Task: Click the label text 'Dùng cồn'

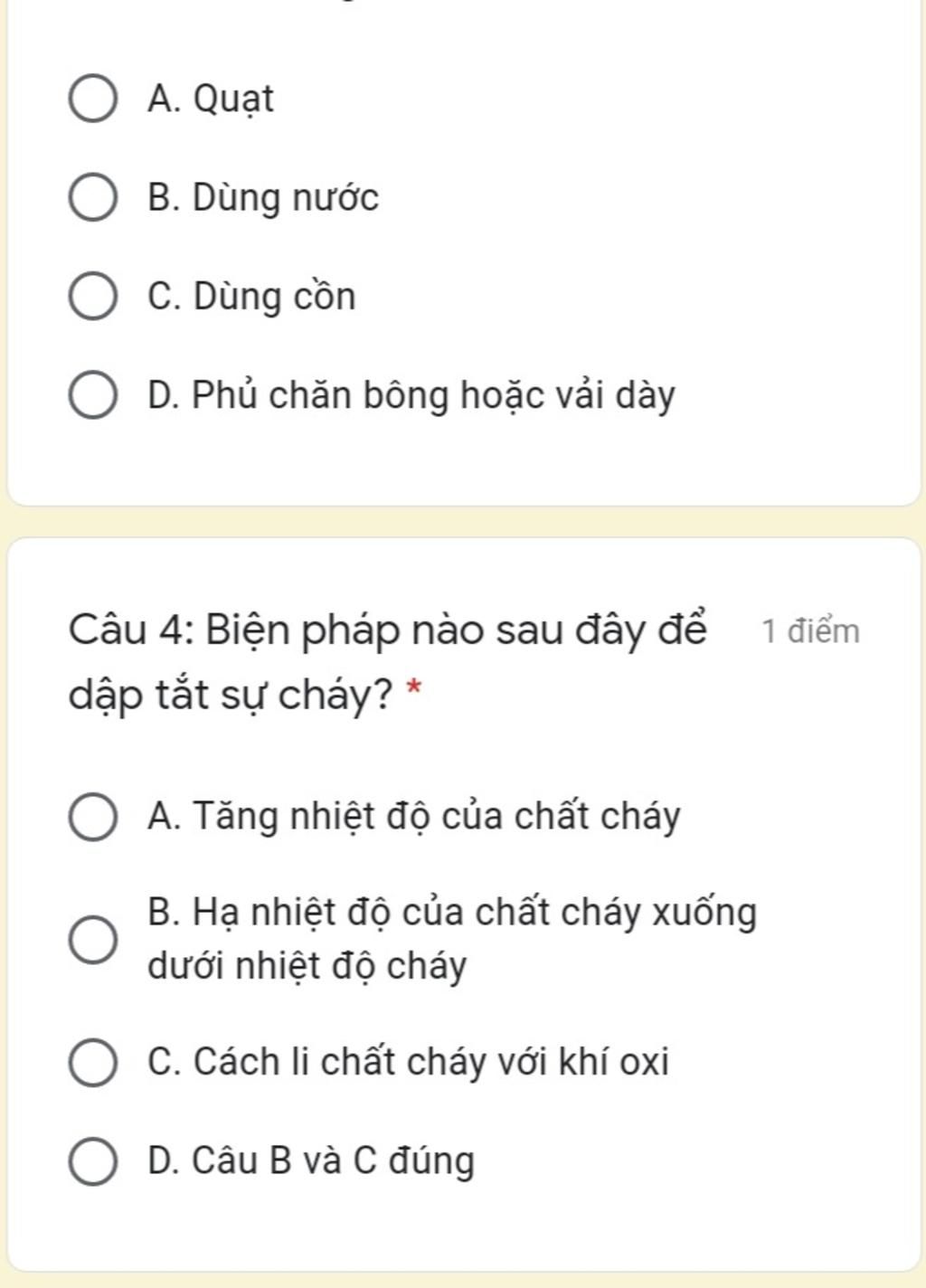Action: [x=274, y=297]
